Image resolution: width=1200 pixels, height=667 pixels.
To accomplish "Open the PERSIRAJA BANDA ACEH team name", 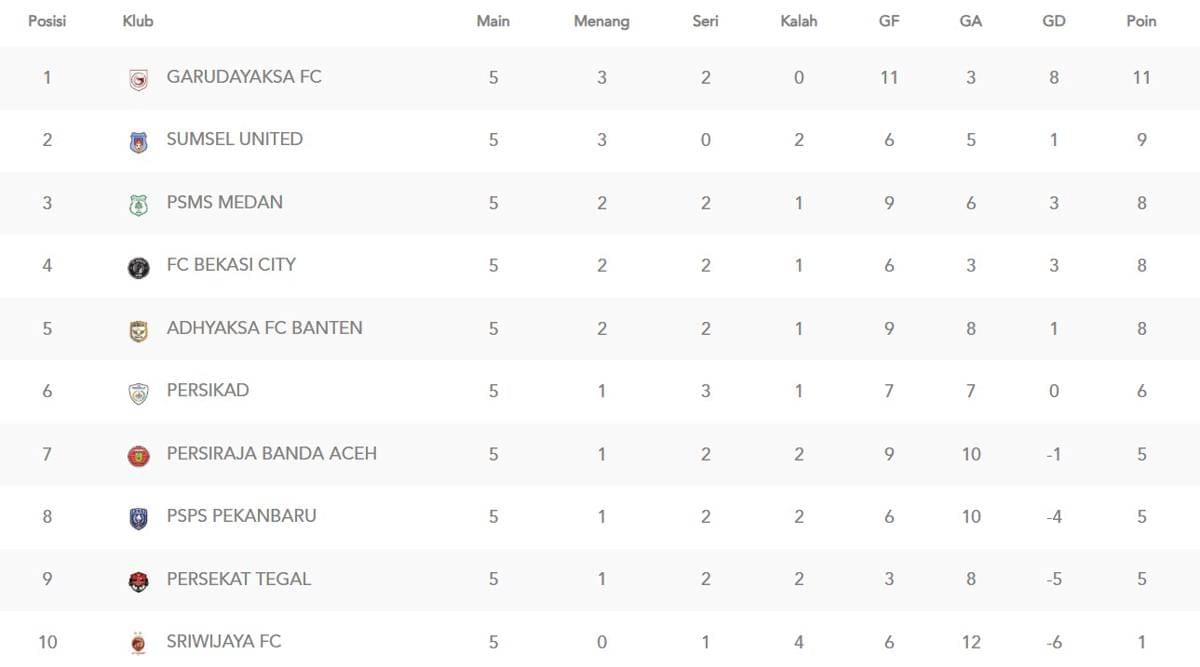I will coord(272,453).
